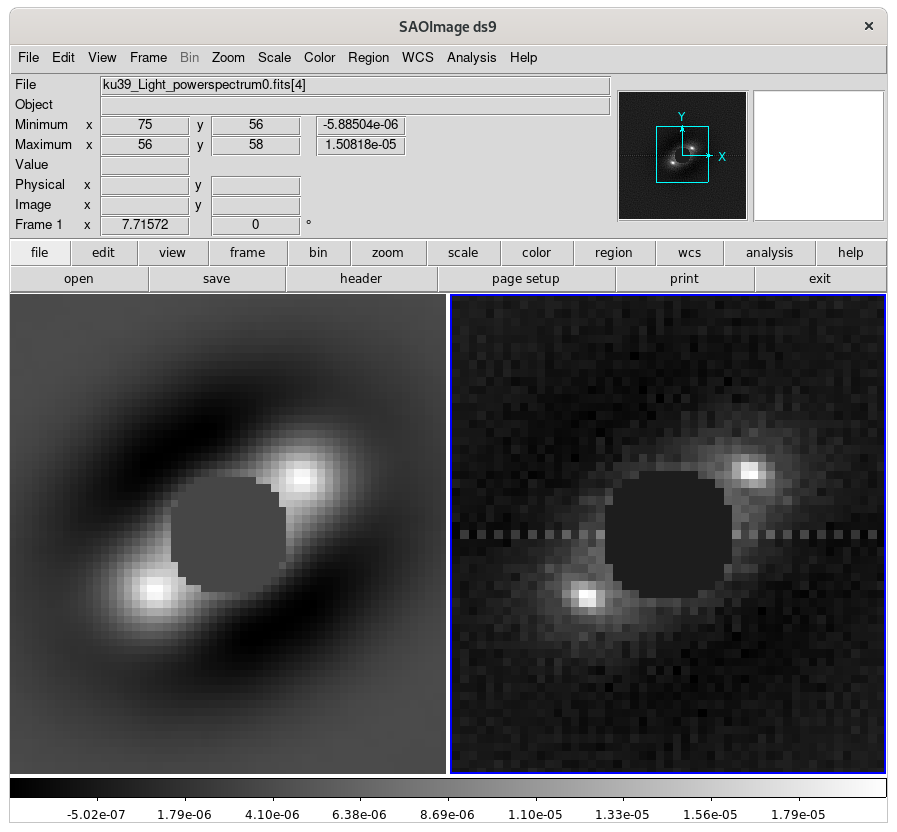This screenshot has height=832, width=897.
Task: Click the File name field
Action: [x=355, y=85]
